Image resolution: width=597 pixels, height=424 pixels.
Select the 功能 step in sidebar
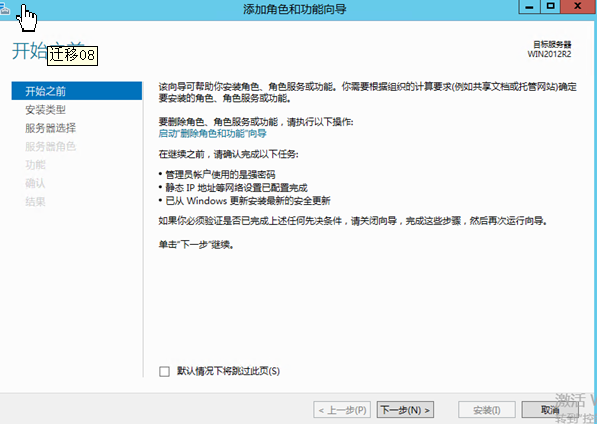(x=35, y=164)
